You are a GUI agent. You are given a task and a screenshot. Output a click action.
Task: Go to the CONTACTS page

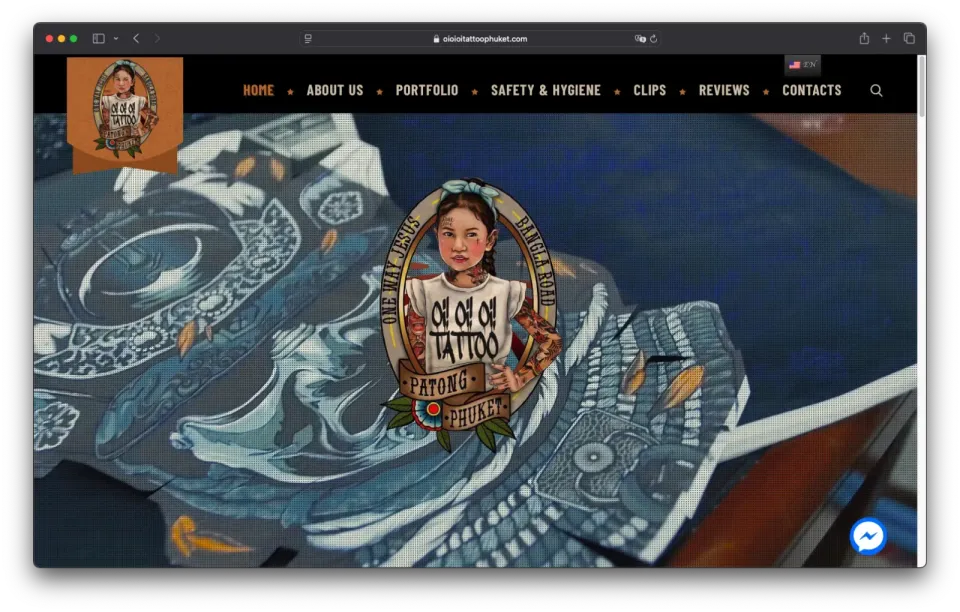[x=812, y=91]
